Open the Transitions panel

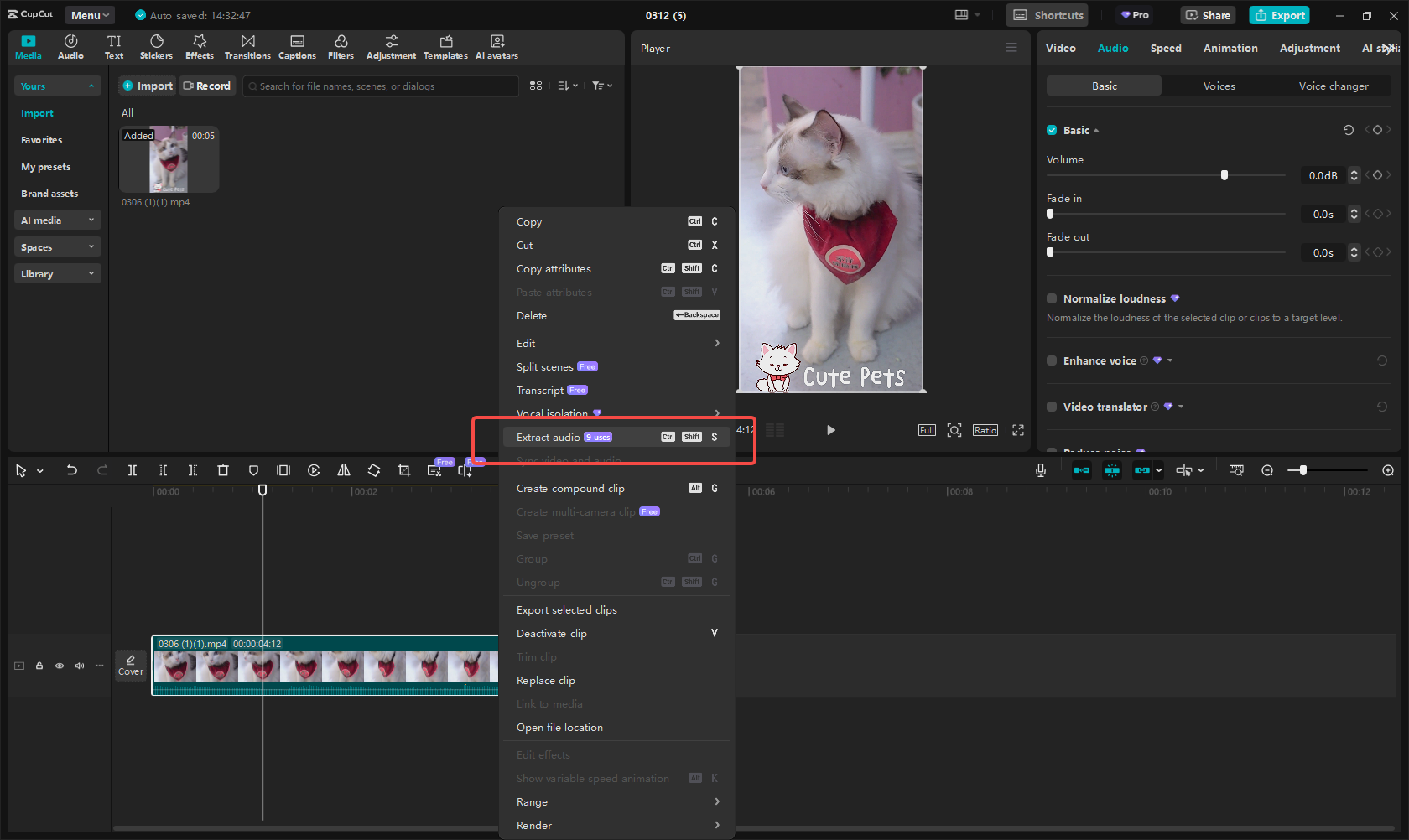[247, 47]
